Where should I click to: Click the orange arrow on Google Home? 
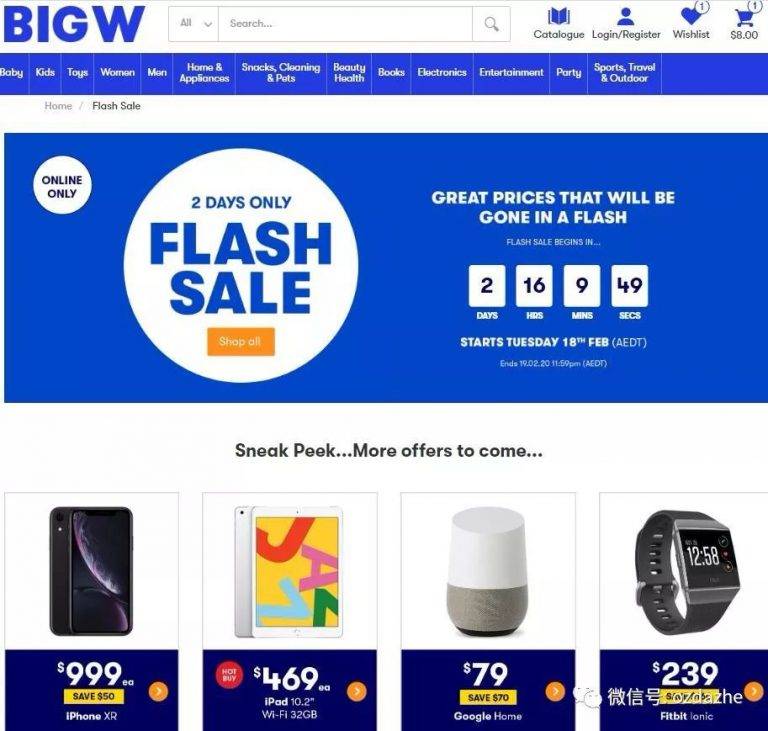[x=555, y=691]
